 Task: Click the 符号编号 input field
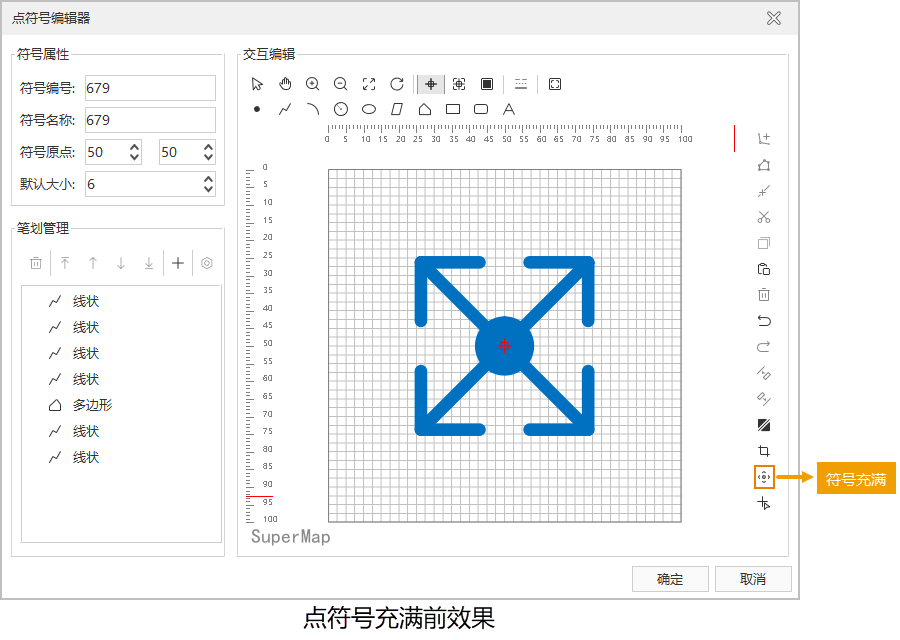tap(150, 88)
